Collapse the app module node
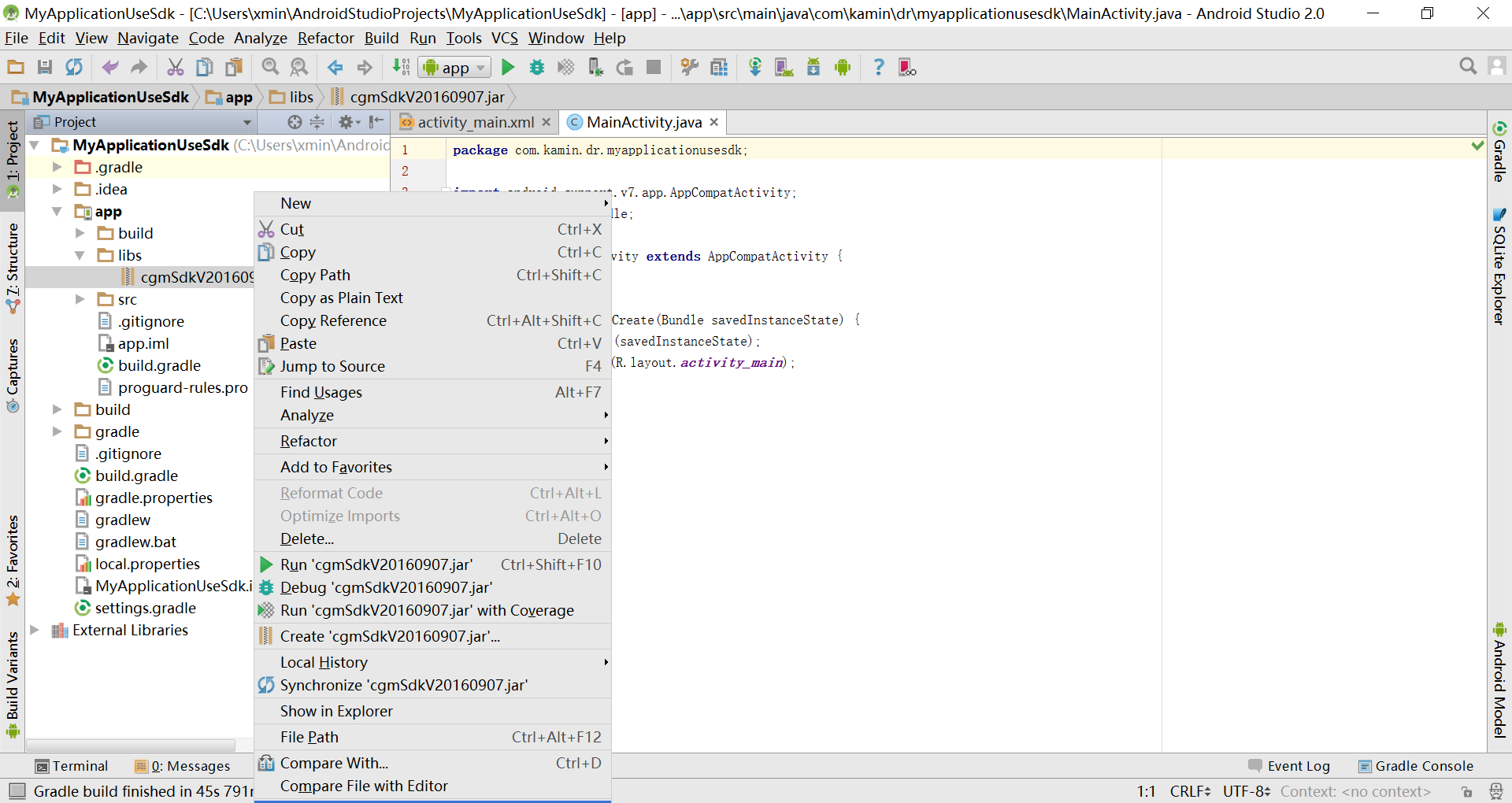The width and height of the screenshot is (1512, 803). pyautogui.click(x=57, y=211)
